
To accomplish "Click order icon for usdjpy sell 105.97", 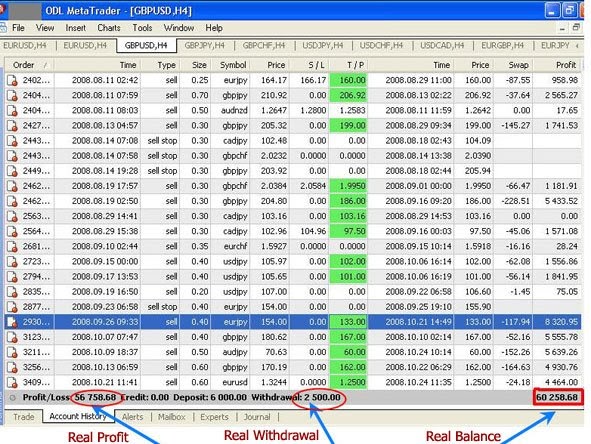I will 12,262.
